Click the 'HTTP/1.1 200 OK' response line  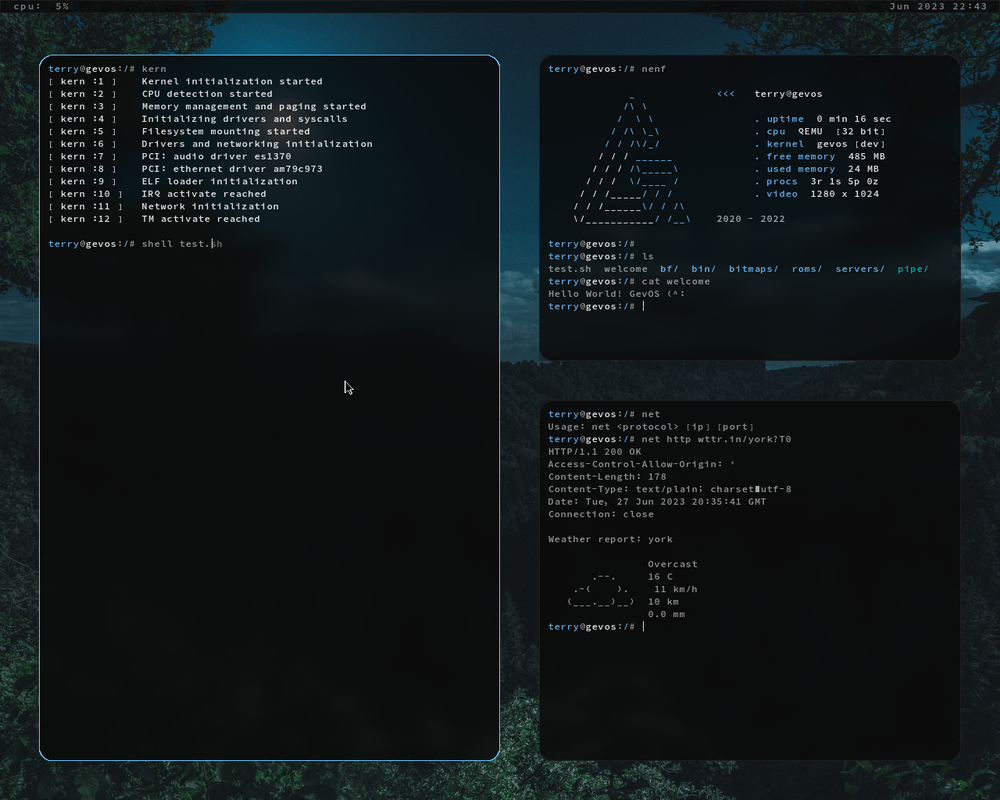(x=594, y=452)
